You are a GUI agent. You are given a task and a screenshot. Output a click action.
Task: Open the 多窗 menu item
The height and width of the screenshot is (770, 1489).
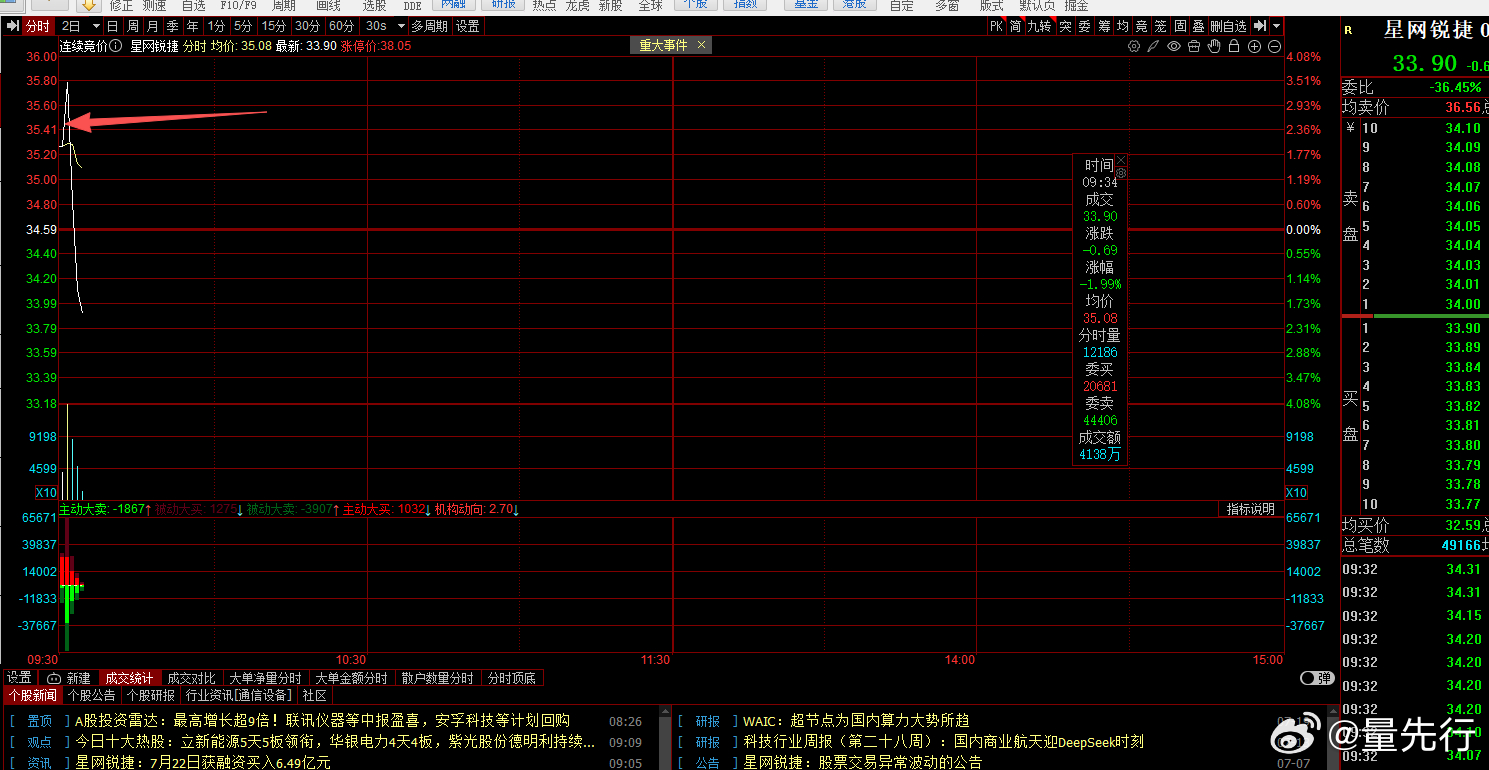[947, 6]
